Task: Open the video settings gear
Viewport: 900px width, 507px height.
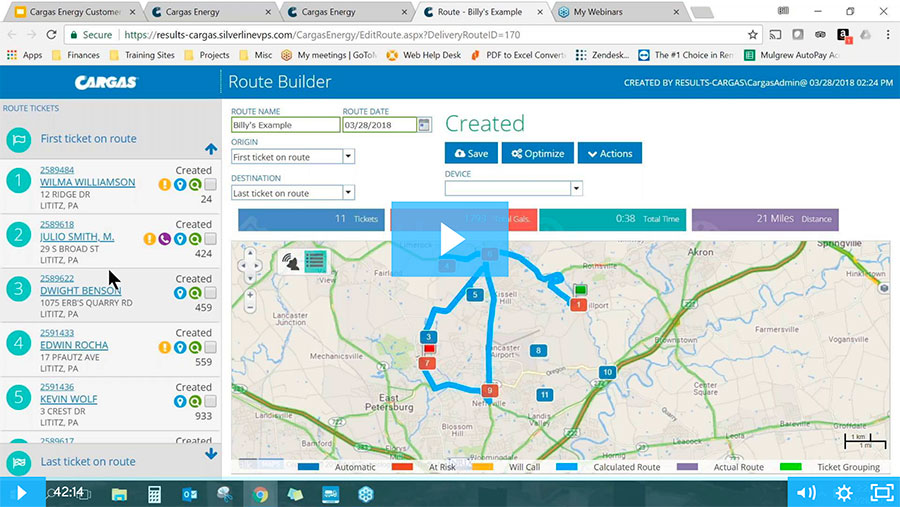Action: pyautogui.click(x=844, y=492)
